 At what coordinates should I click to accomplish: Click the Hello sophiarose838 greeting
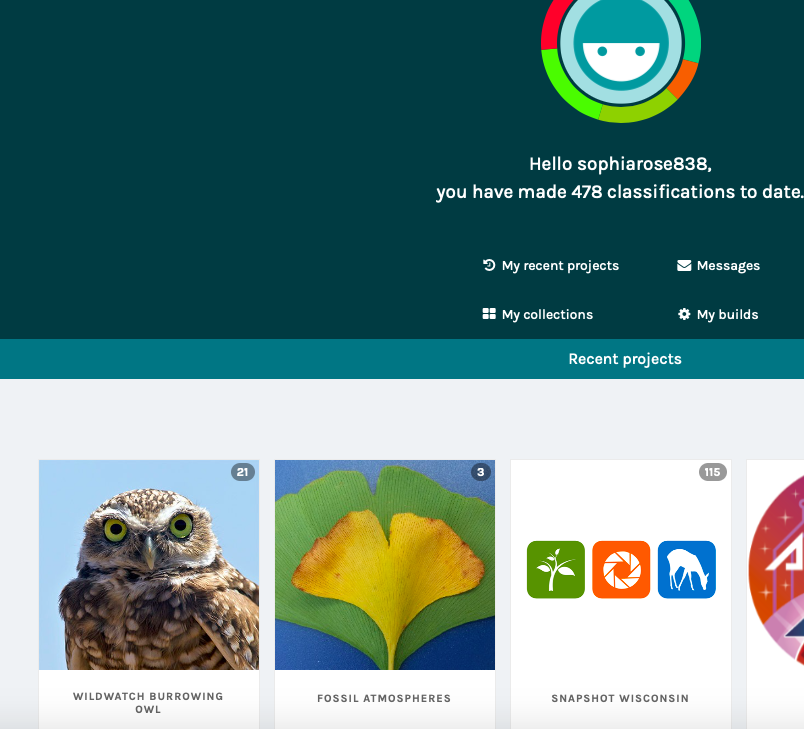point(620,164)
